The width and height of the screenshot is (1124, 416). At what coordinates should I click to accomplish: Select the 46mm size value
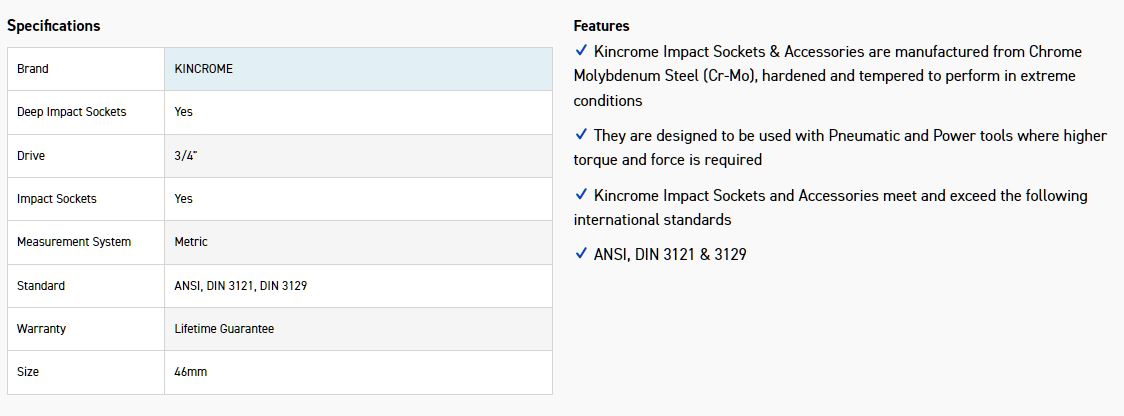point(191,372)
